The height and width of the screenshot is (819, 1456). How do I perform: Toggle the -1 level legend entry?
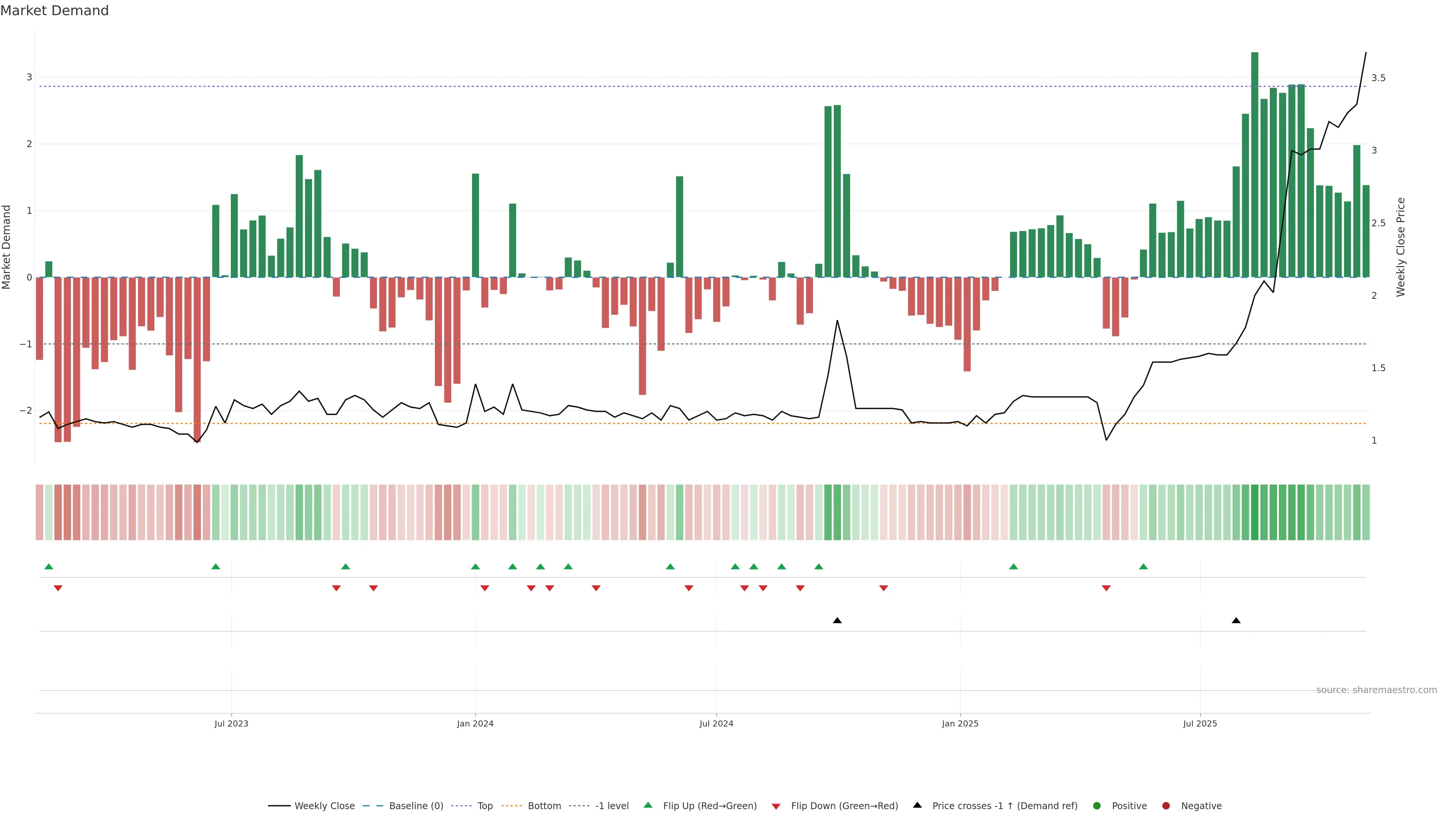click(x=612, y=805)
